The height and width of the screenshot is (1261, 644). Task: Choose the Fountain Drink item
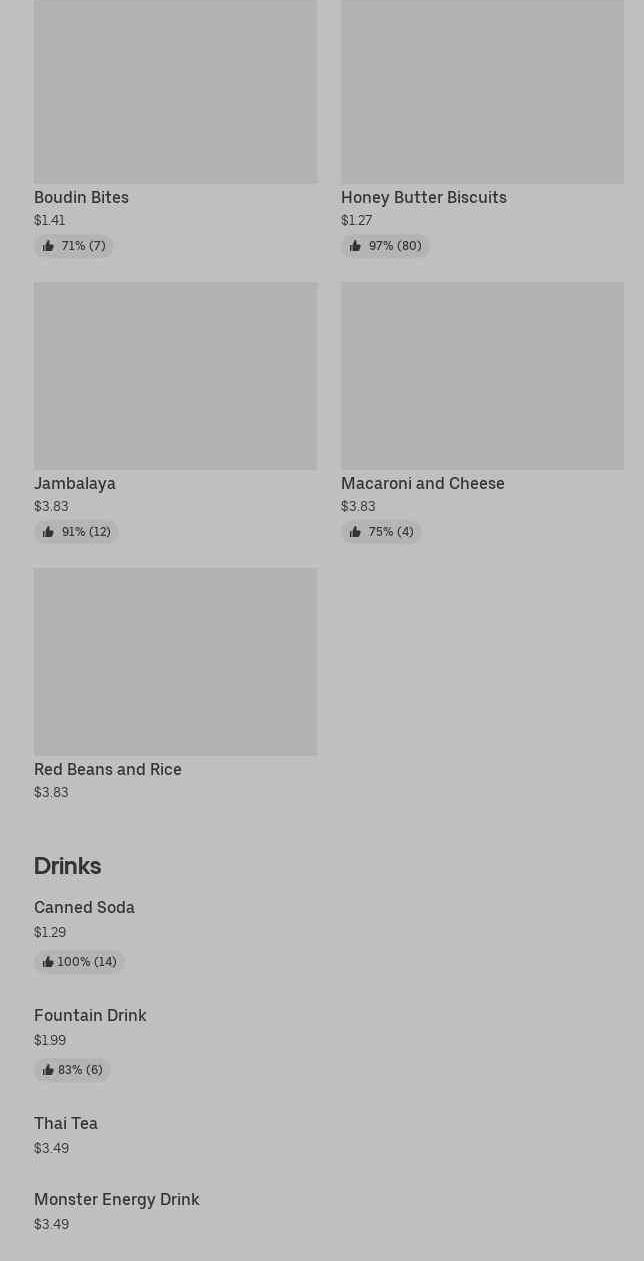tap(90, 1015)
